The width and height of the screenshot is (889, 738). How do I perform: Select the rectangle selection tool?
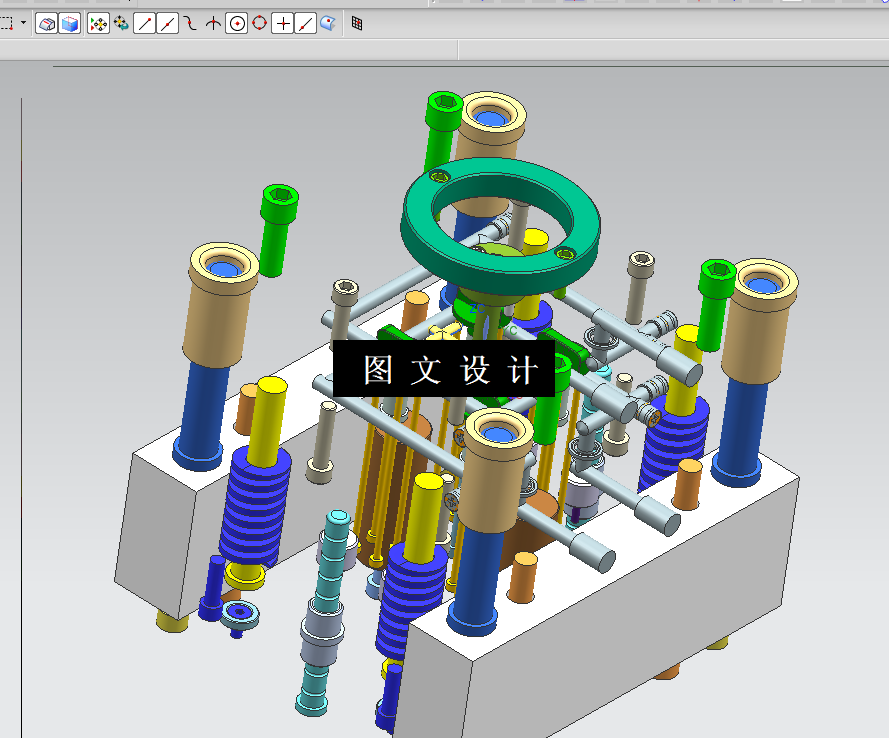(6, 24)
